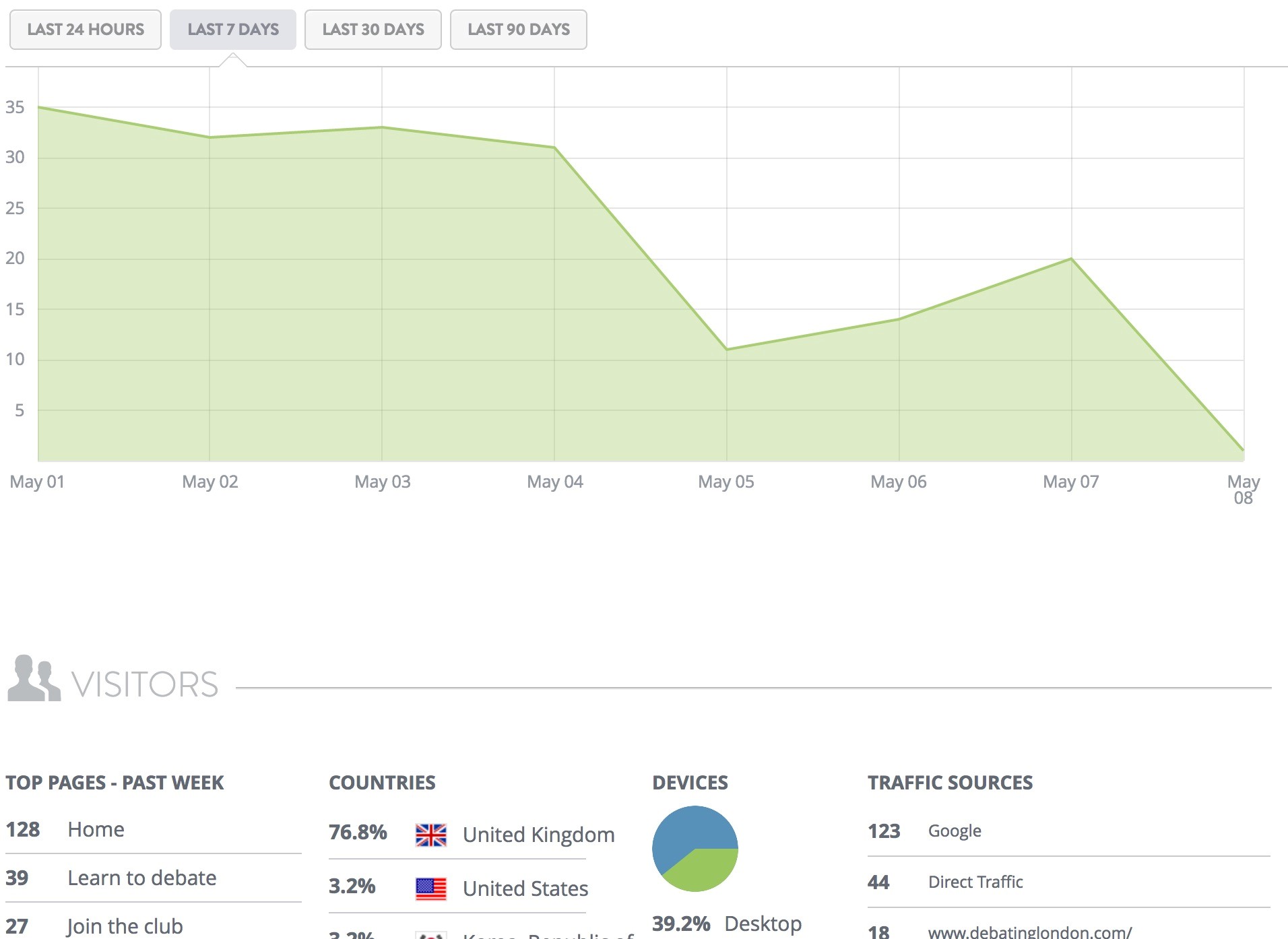This screenshot has width=1288, height=939.
Task: Show the Last 30 Days range
Action: click(373, 30)
